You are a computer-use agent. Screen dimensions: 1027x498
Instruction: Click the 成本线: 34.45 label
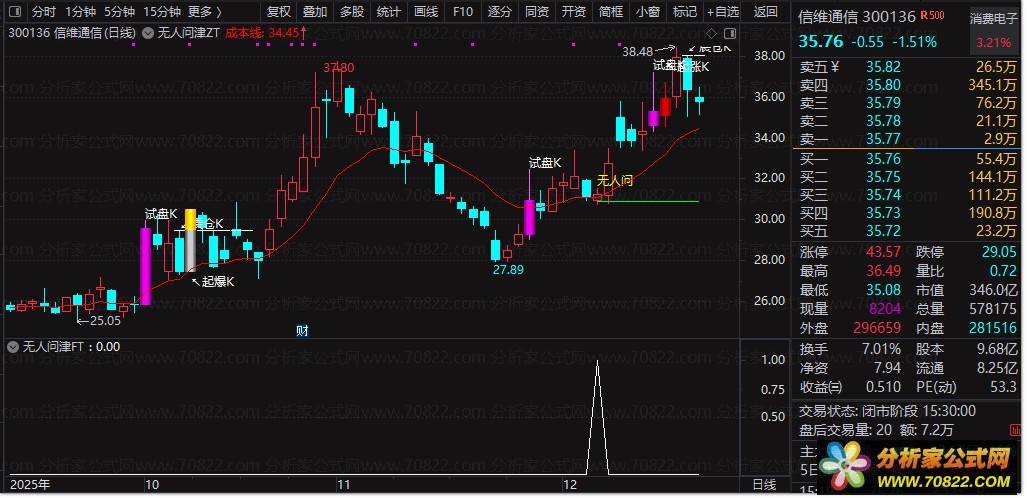click(266, 32)
